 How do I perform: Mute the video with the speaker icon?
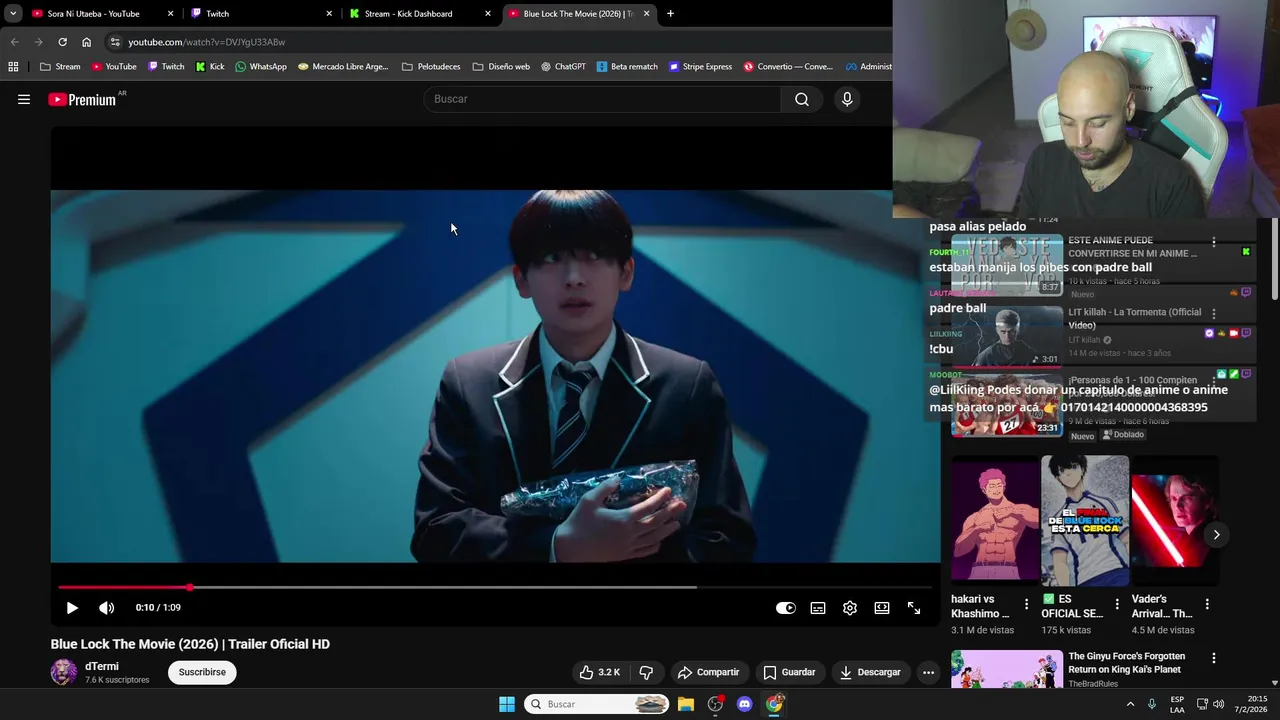107,608
